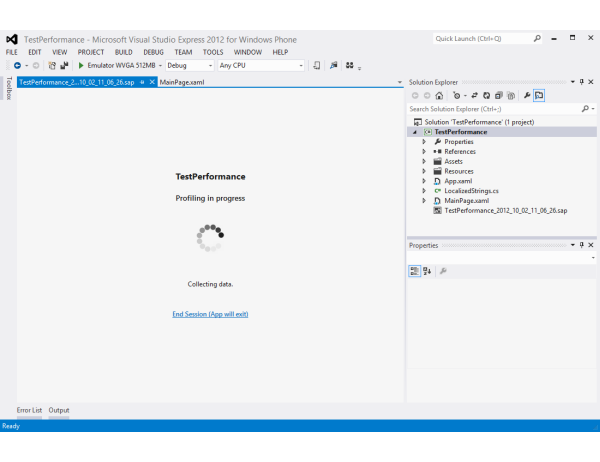Toggle auto-hide pin on Properties panel

(582, 245)
